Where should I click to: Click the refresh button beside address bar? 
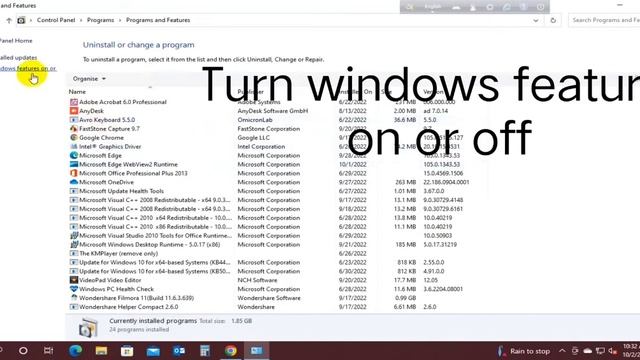point(553,20)
